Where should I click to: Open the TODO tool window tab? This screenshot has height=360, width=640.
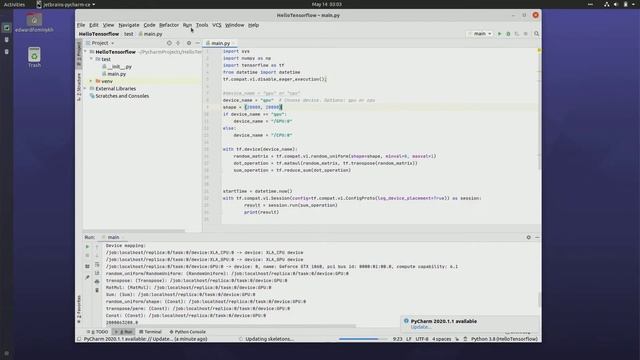point(98,332)
